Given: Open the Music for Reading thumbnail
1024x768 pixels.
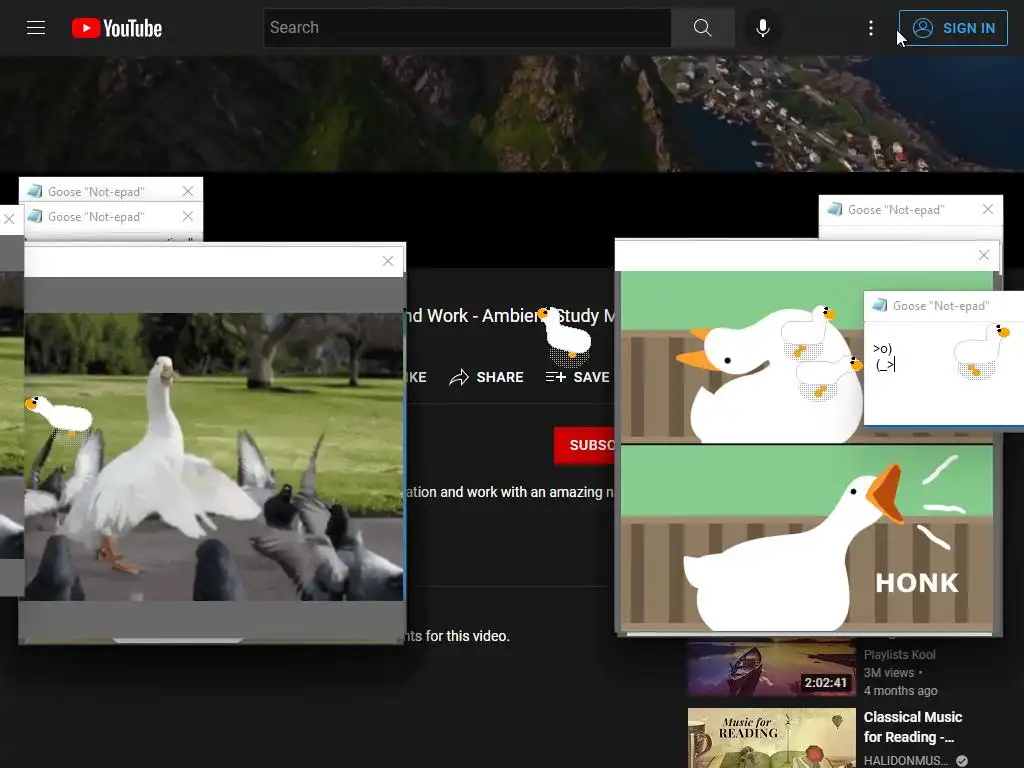Looking at the screenshot, I should point(771,738).
